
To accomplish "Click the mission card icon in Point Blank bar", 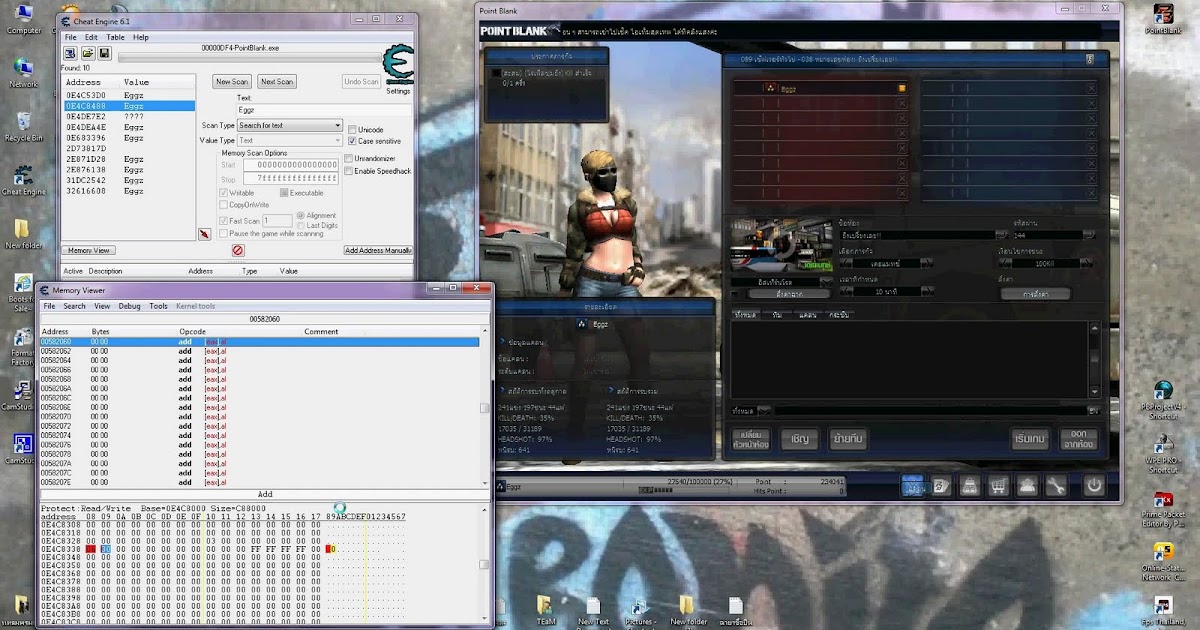I will click(x=941, y=485).
